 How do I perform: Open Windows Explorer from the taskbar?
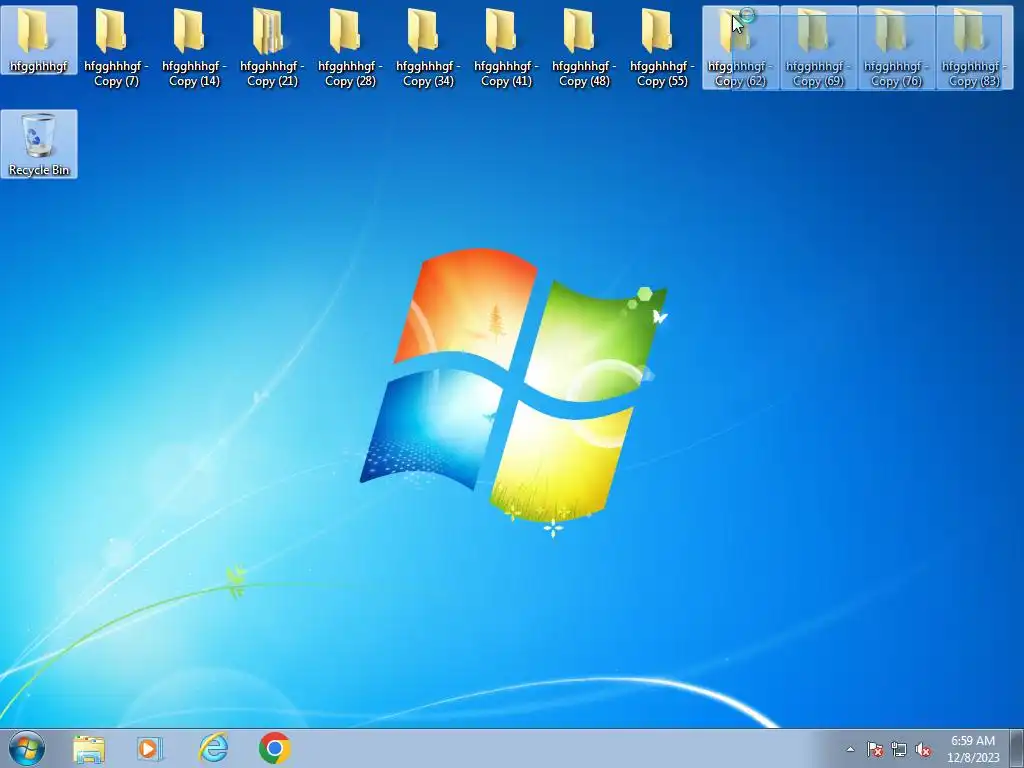tap(89, 748)
